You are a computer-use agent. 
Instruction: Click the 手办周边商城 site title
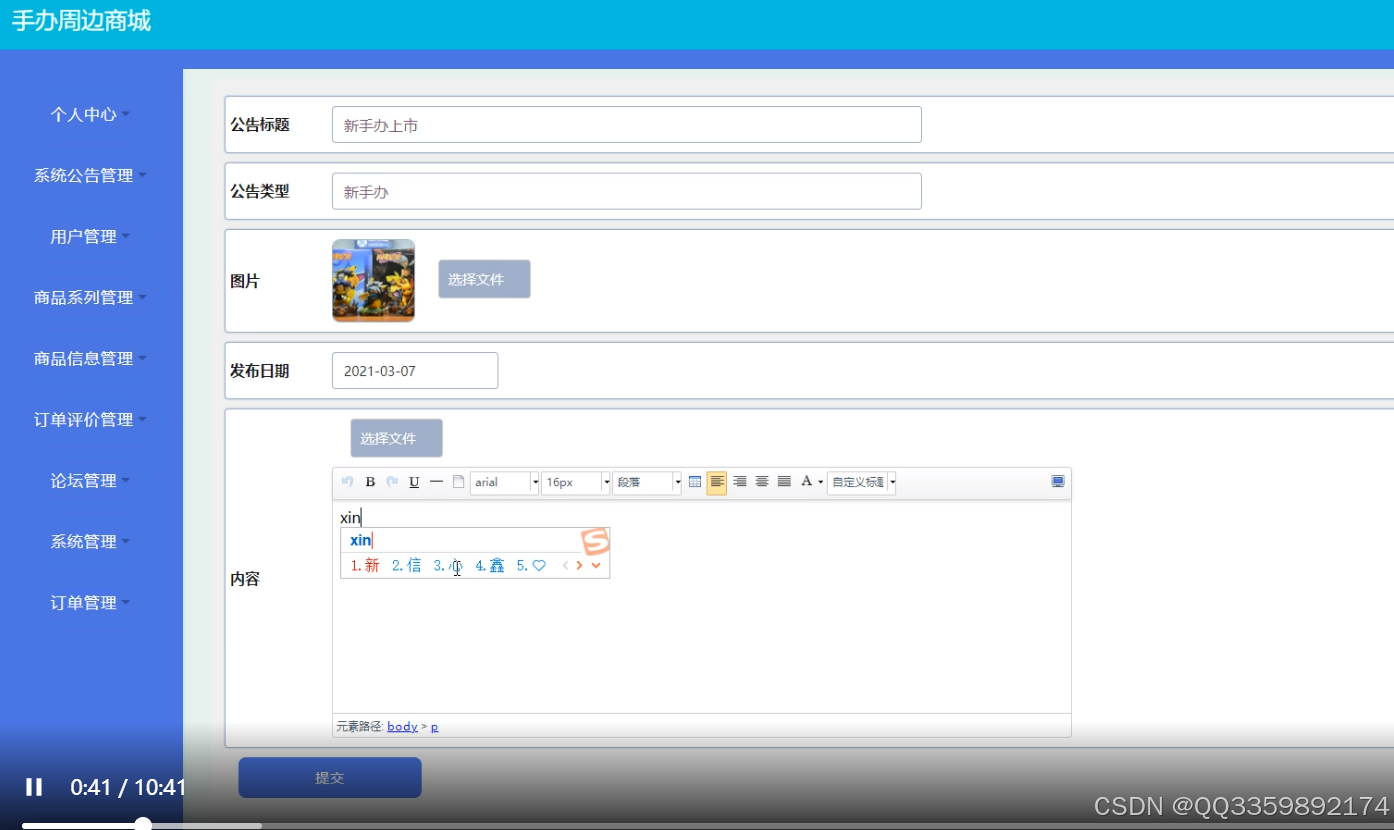tap(81, 21)
